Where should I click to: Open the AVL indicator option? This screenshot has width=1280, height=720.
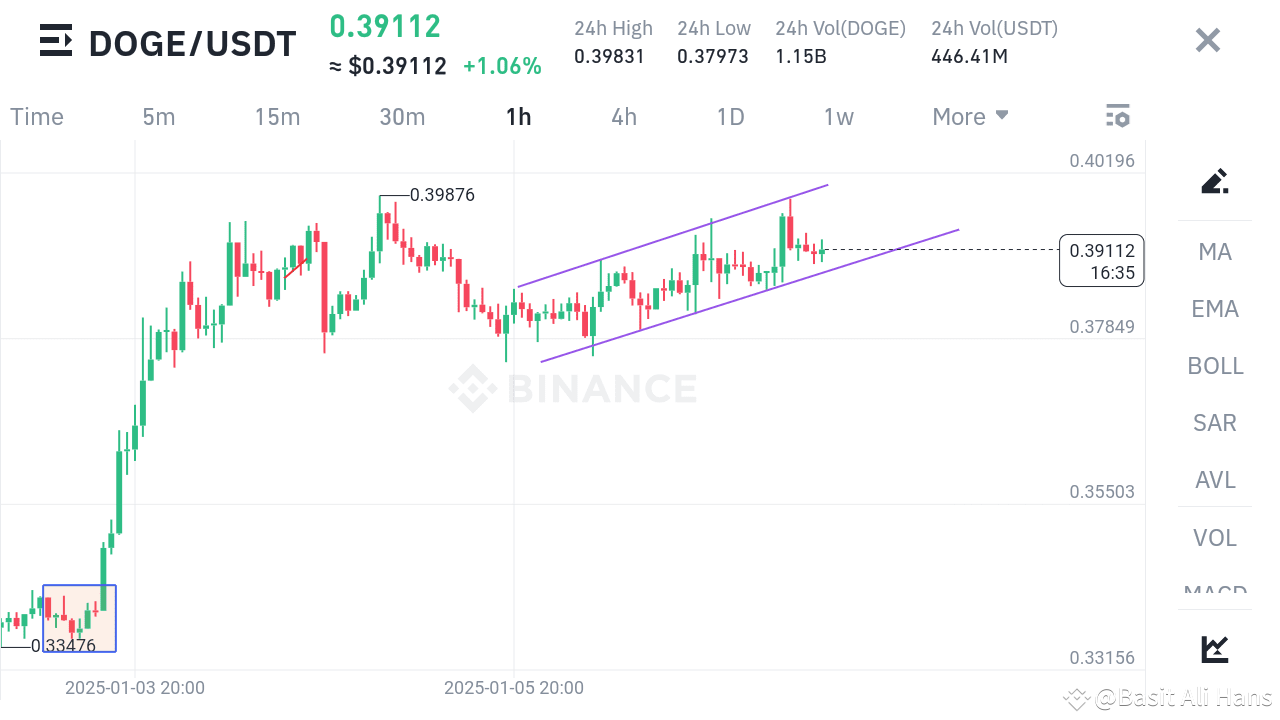pyautogui.click(x=1214, y=480)
